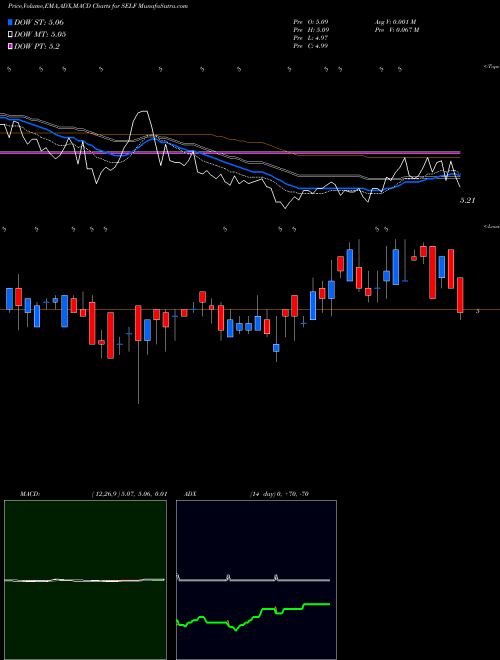Click the 'Pre C: 4.99' value
This screenshot has width=500, height=660.
pos(311,46)
